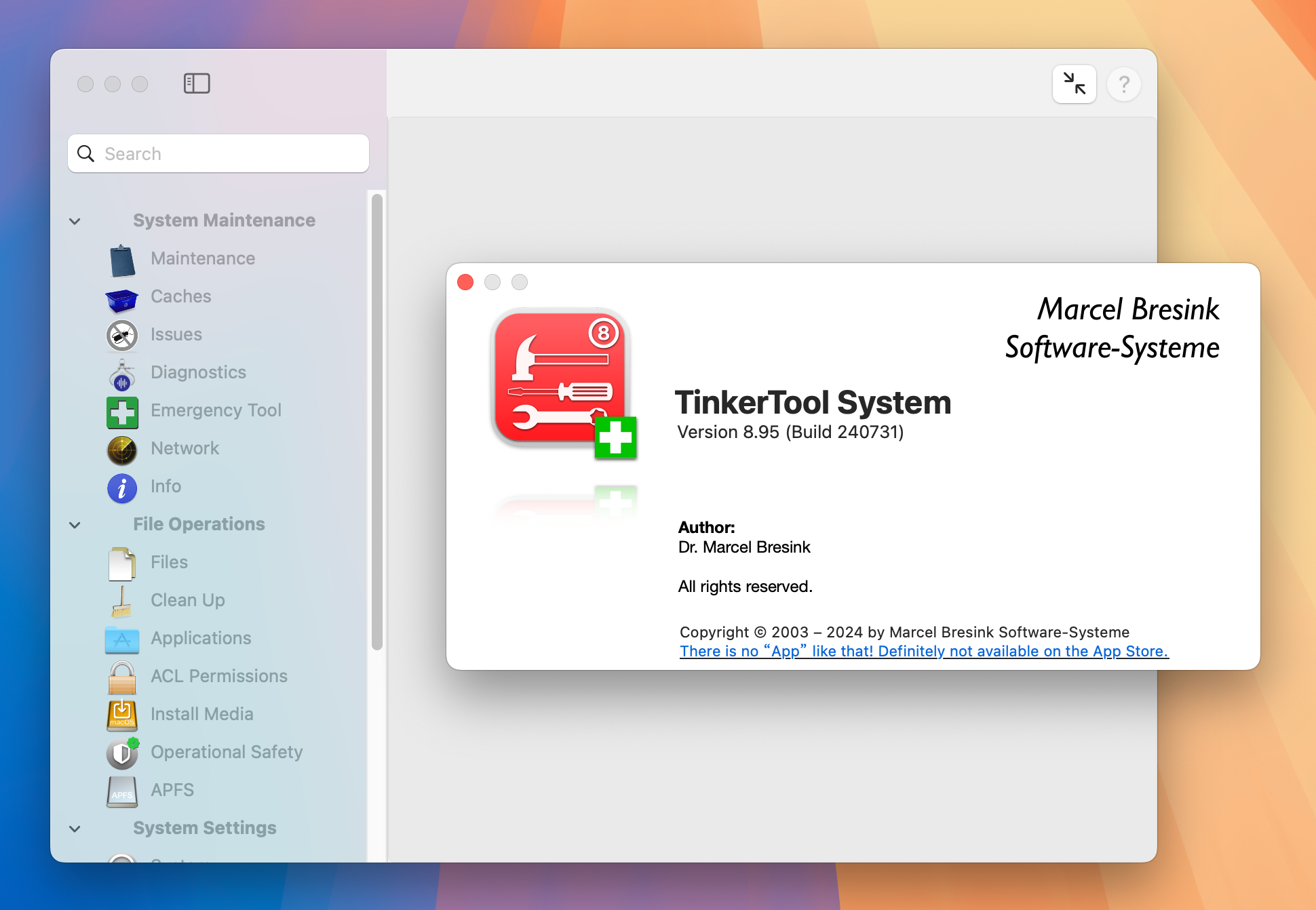This screenshot has height=910, width=1316.
Task: Select the APFS sidebar label
Action: pyautogui.click(x=172, y=790)
